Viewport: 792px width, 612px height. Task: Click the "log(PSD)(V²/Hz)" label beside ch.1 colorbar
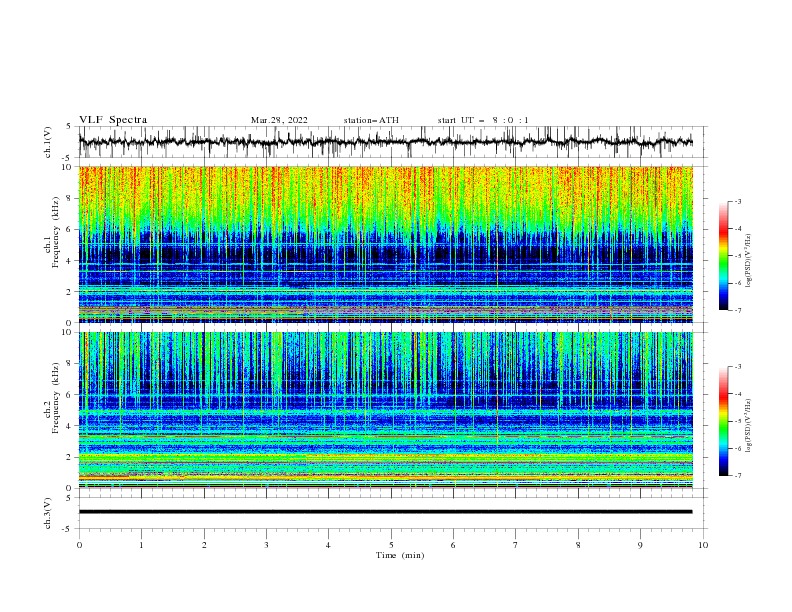(x=748, y=261)
